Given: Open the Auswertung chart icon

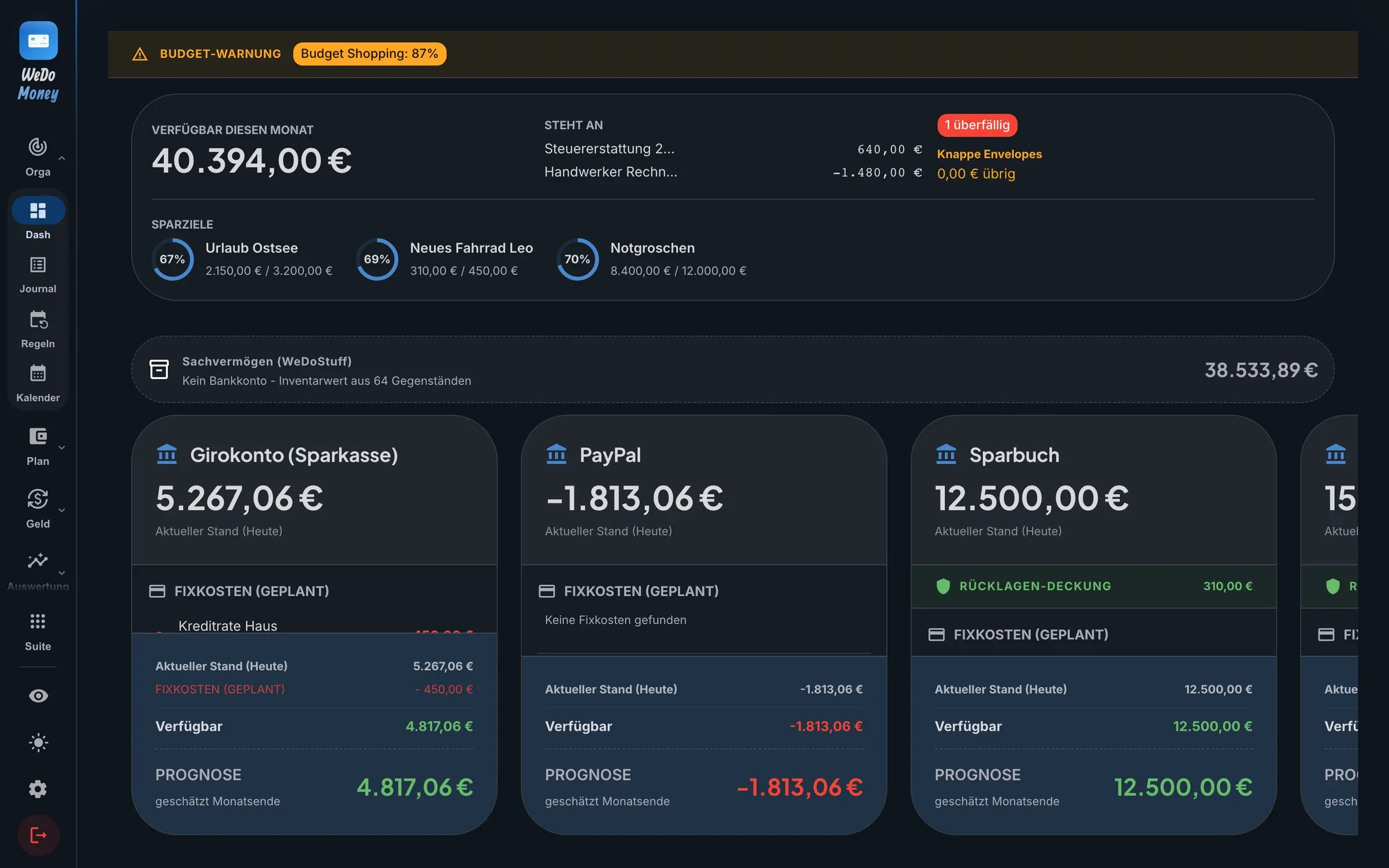Looking at the screenshot, I should (x=38, y=561).
